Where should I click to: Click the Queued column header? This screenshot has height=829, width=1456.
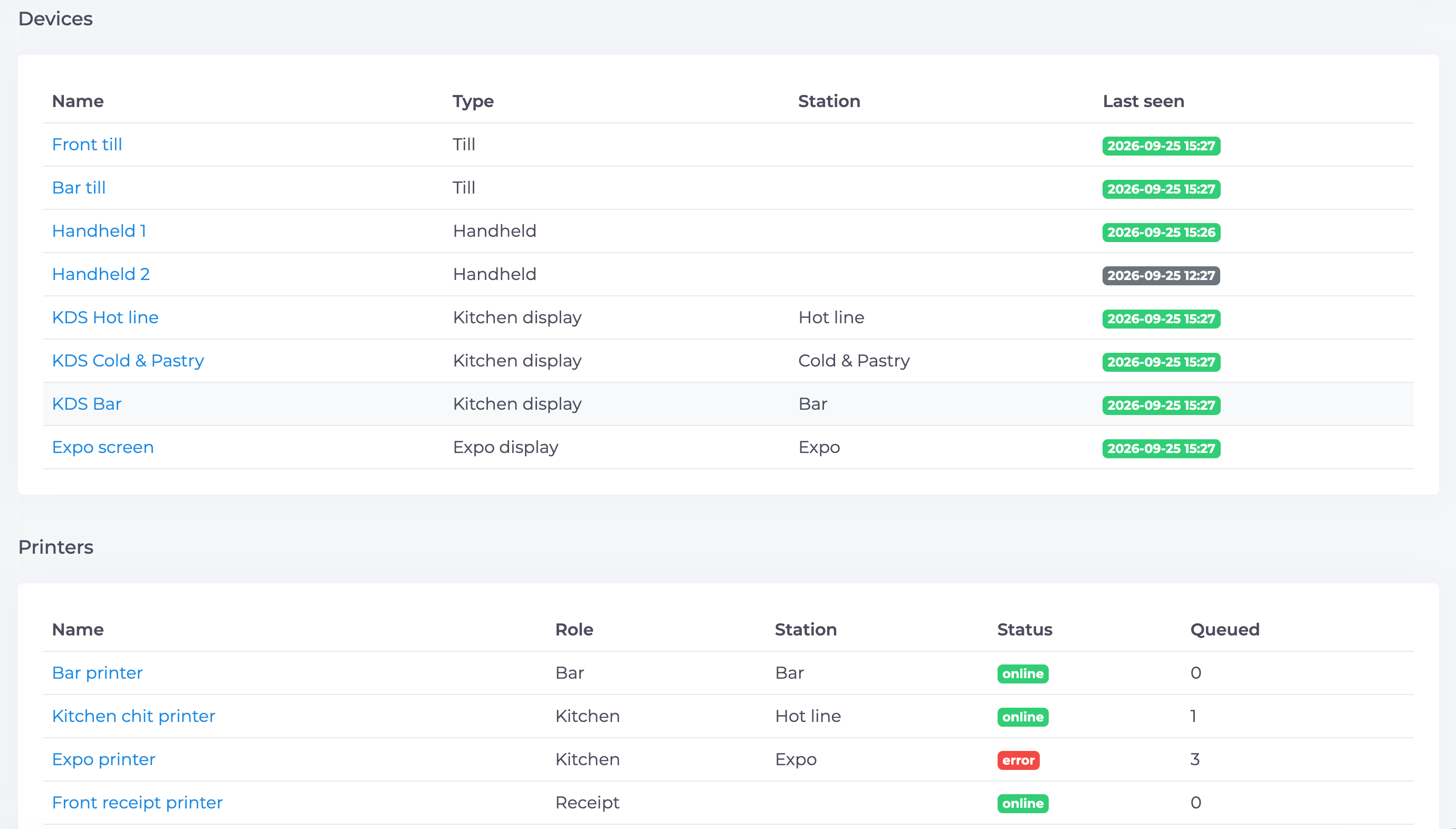1225,630
